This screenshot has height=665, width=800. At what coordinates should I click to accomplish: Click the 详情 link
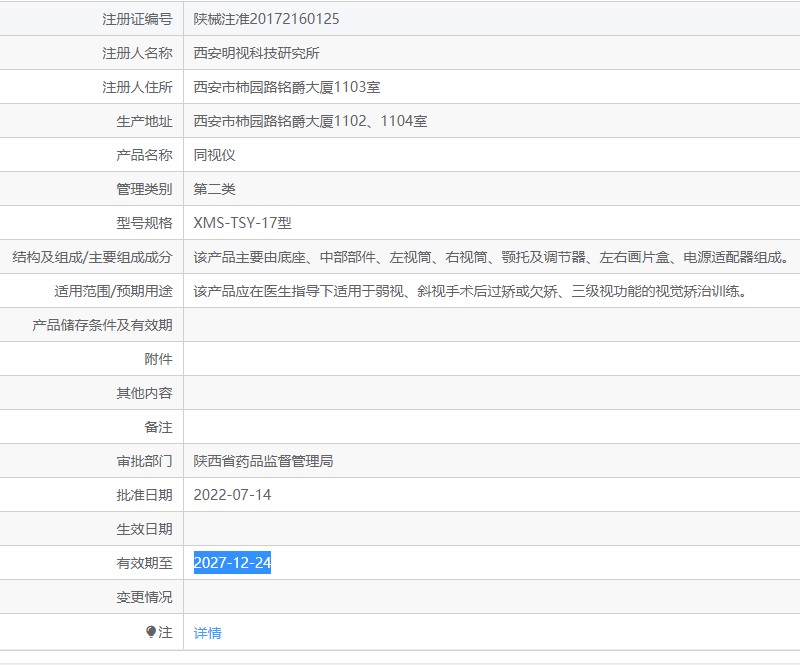[x=207, y=632]
